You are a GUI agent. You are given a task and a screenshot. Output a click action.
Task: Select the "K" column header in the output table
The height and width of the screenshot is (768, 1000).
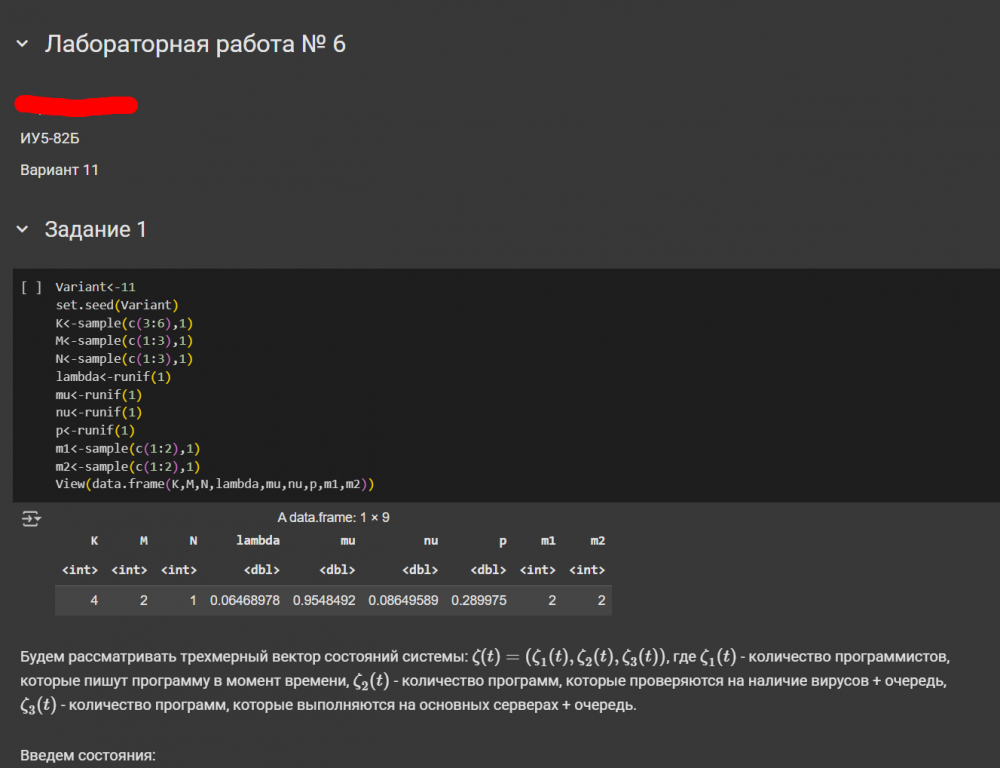(95, 540)
